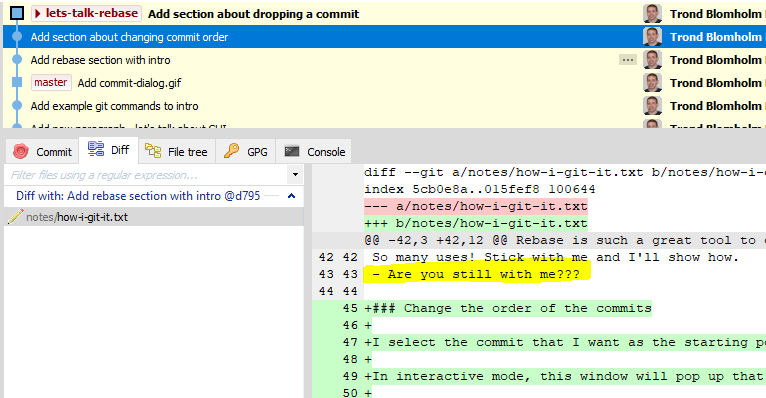
Task: Collapse the 'Diff with: Add rebase section' group
Action: pos(292,196)
